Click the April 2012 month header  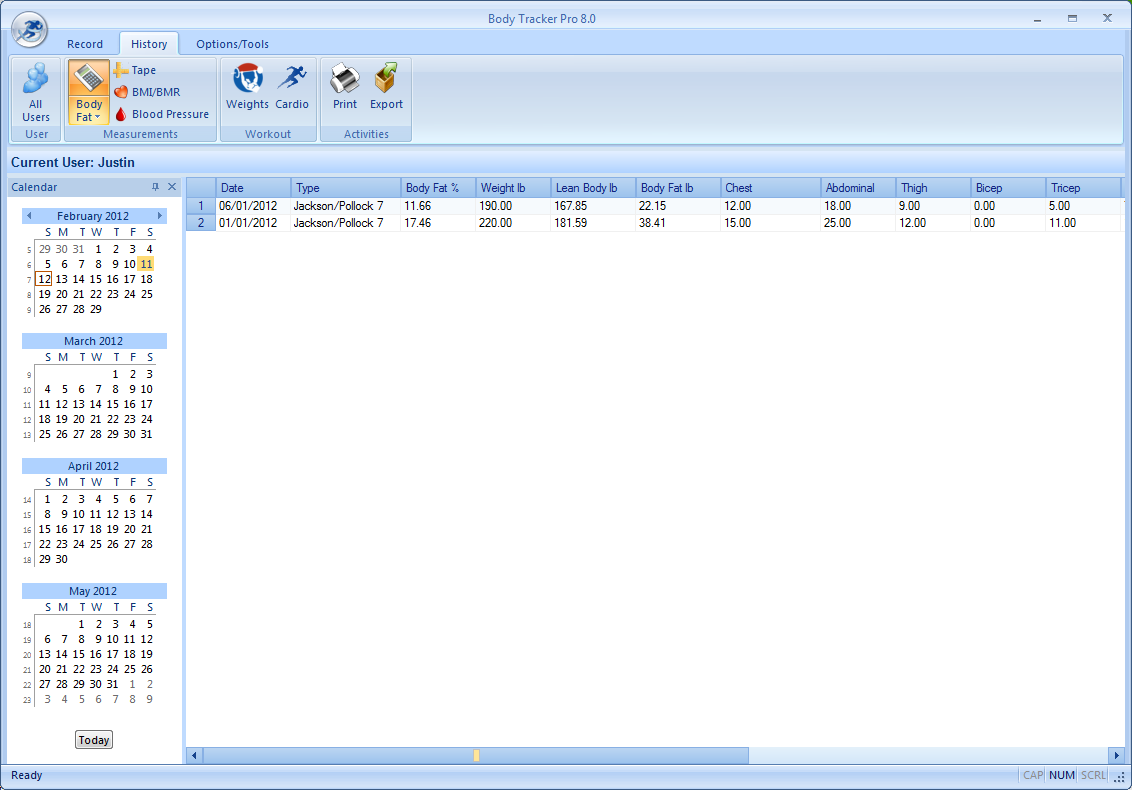coord(94,466)
